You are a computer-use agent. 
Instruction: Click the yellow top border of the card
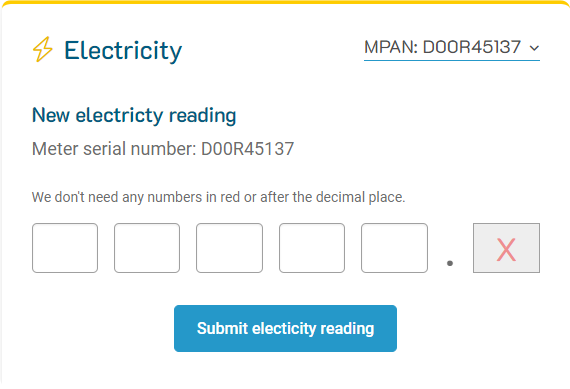point(285,2)
